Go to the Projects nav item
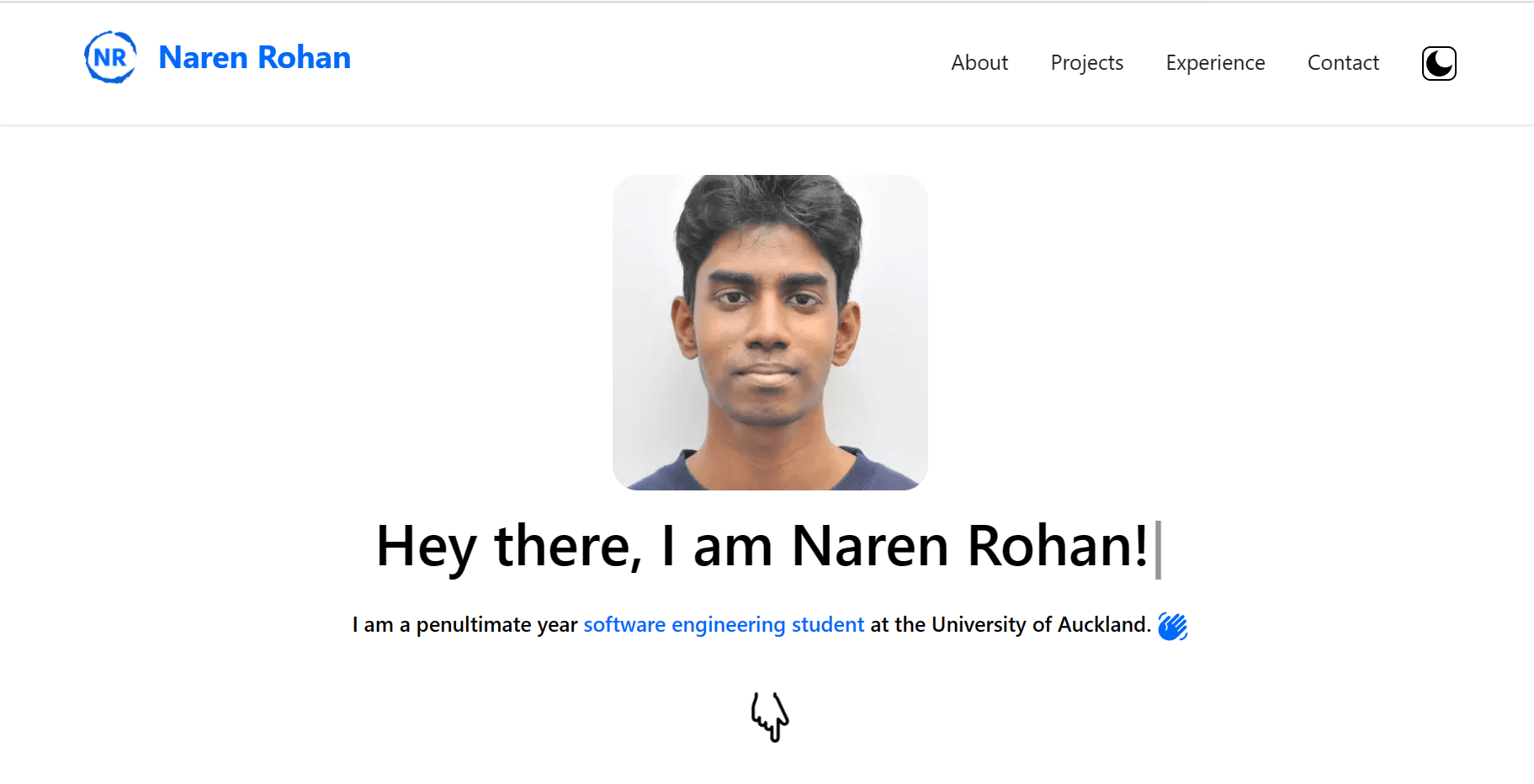Screen dimensions: 1534x784 click(x=1086, y=63)
